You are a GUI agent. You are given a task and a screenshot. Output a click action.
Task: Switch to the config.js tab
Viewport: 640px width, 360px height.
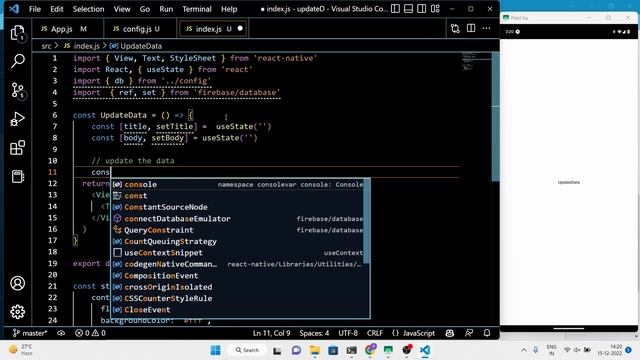click(x=140, y=29)
